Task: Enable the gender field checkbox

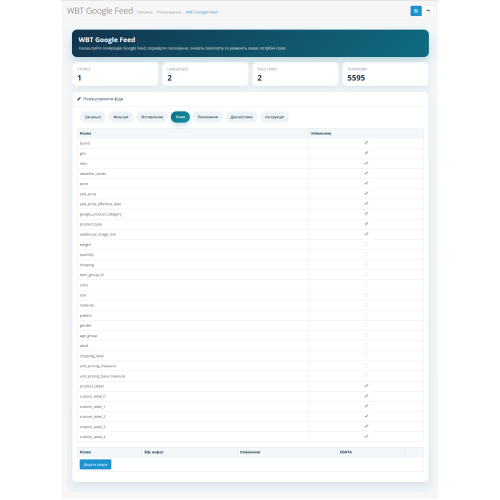Action: pyautogui.click(x=366, y=325)
